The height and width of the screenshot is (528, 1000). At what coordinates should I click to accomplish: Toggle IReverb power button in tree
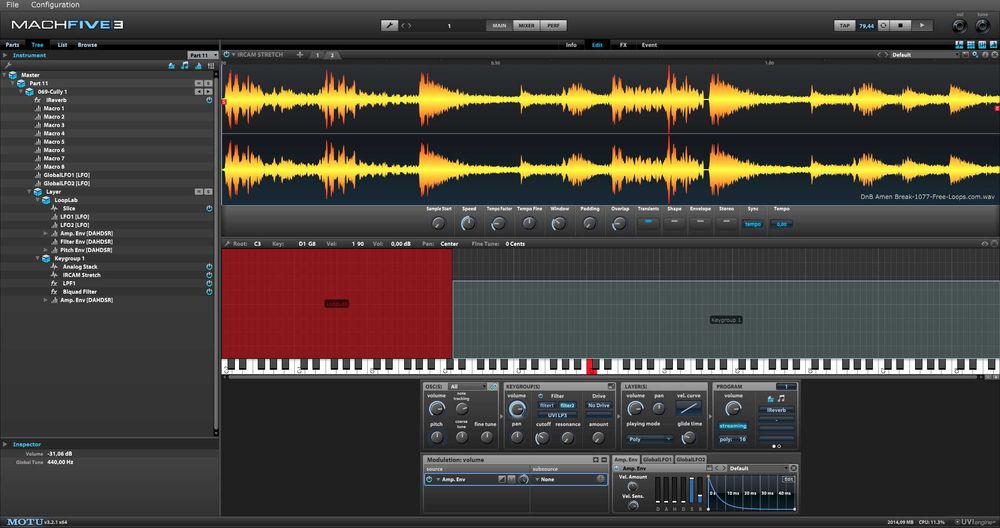pyautogui.click(x=209, y=100)
